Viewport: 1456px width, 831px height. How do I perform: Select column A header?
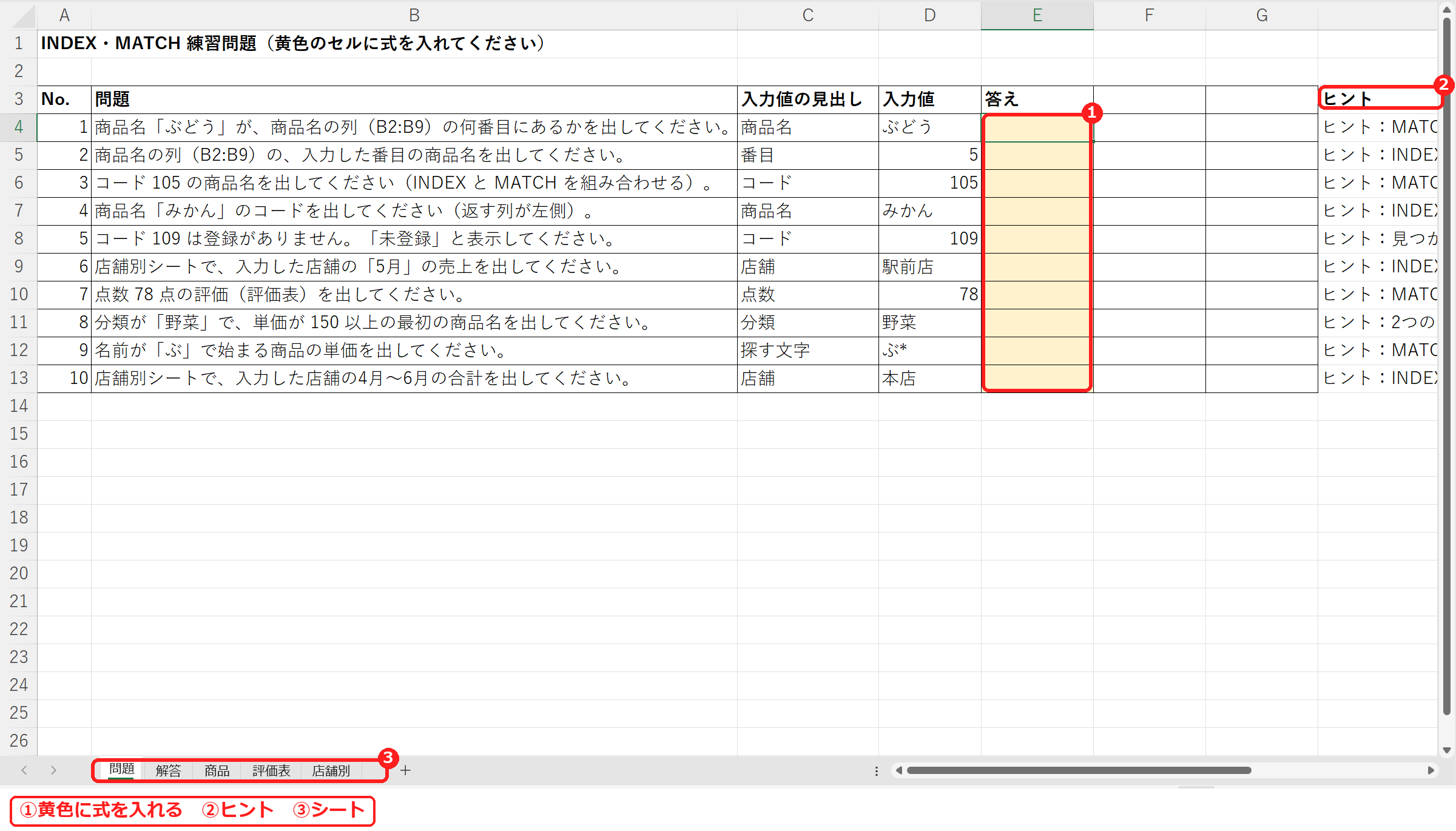click(64, 15)
